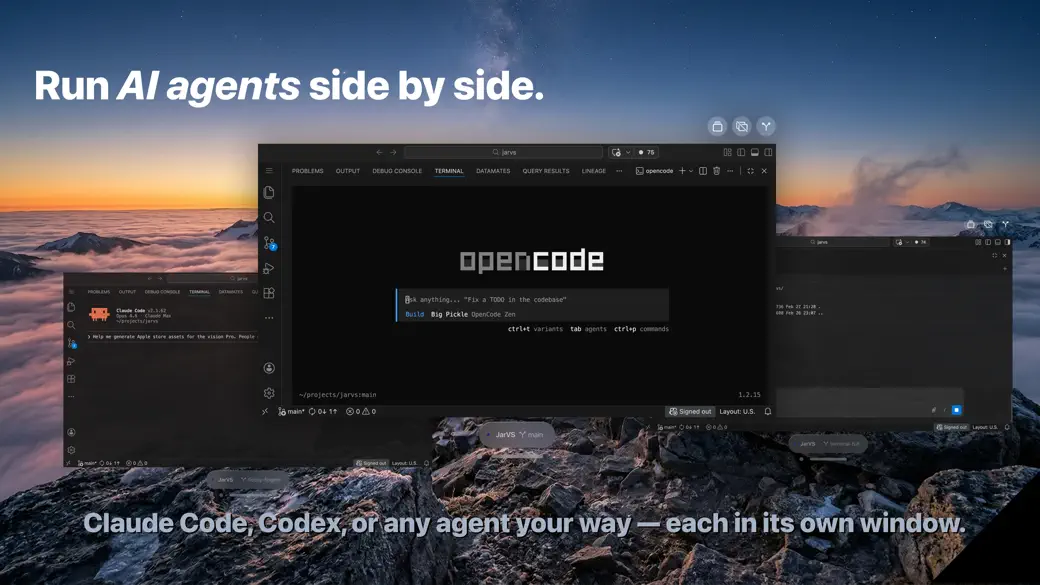Open Explorer in the center opencode window
1040x585 pixels.
[269, 192]
